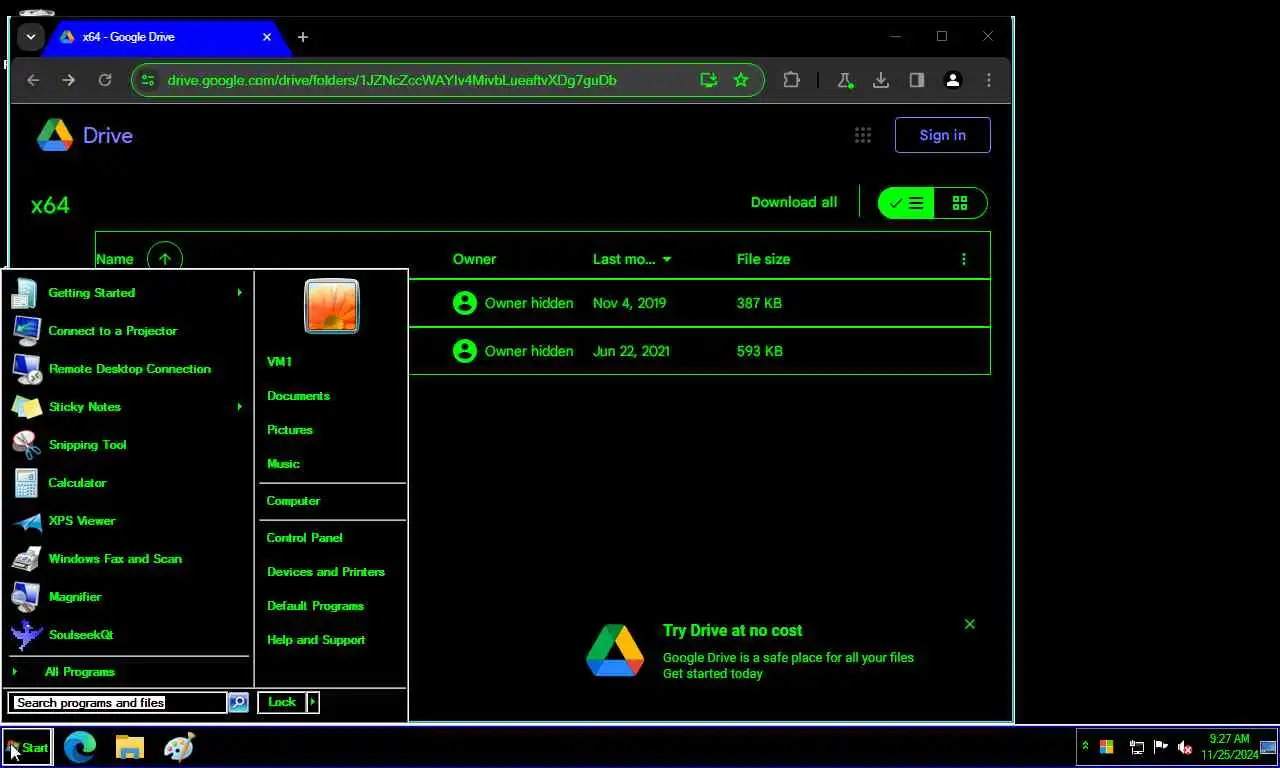
Task: Open the Google apps grid
Action: [863, 135]
